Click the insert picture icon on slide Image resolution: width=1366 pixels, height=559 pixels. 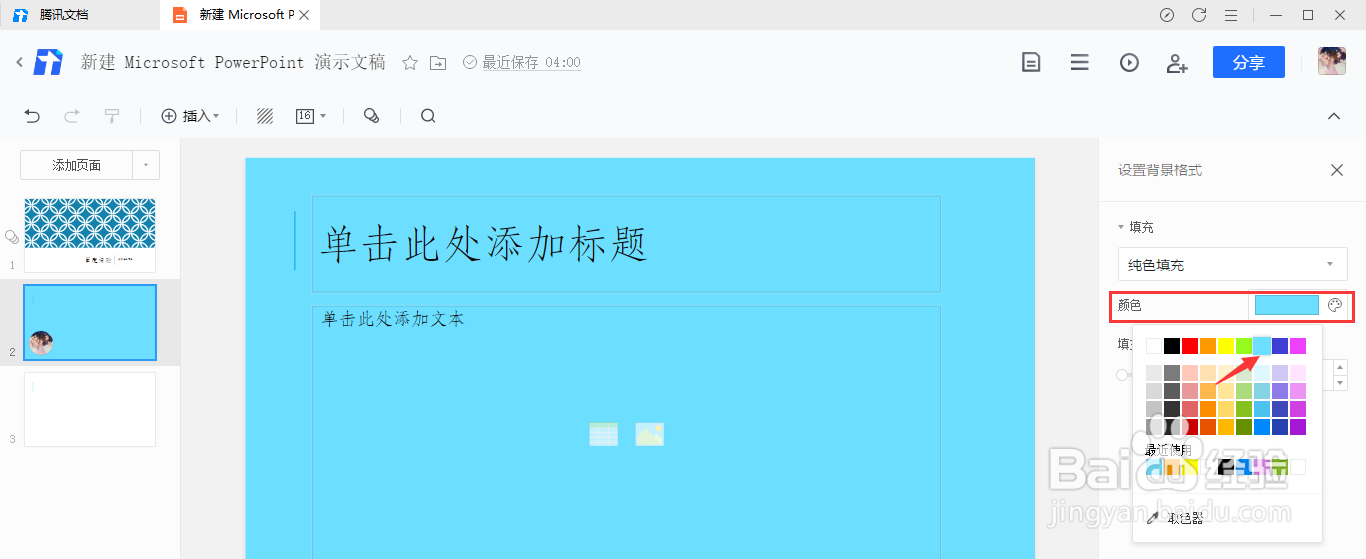point(650,434)
